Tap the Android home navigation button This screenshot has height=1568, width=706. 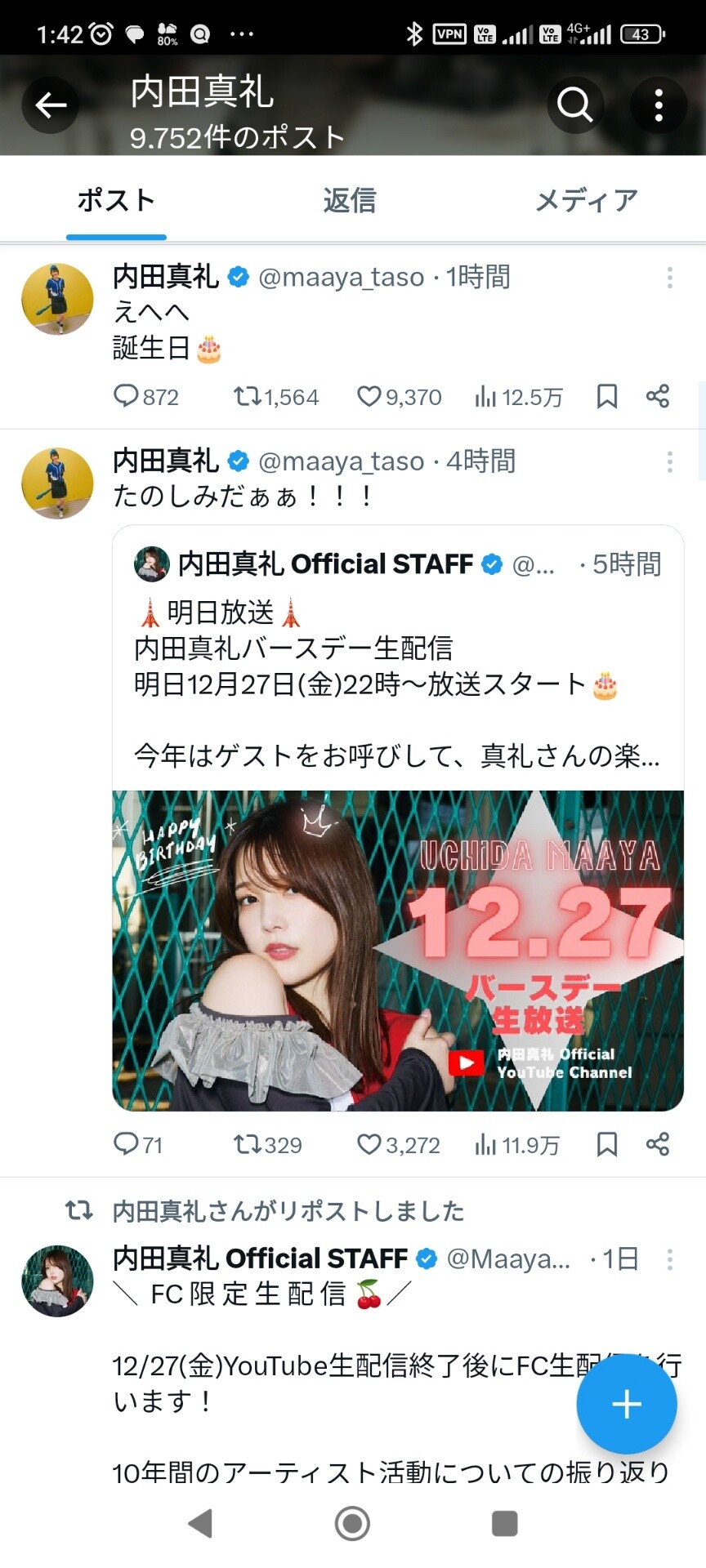coord(352,1524)
